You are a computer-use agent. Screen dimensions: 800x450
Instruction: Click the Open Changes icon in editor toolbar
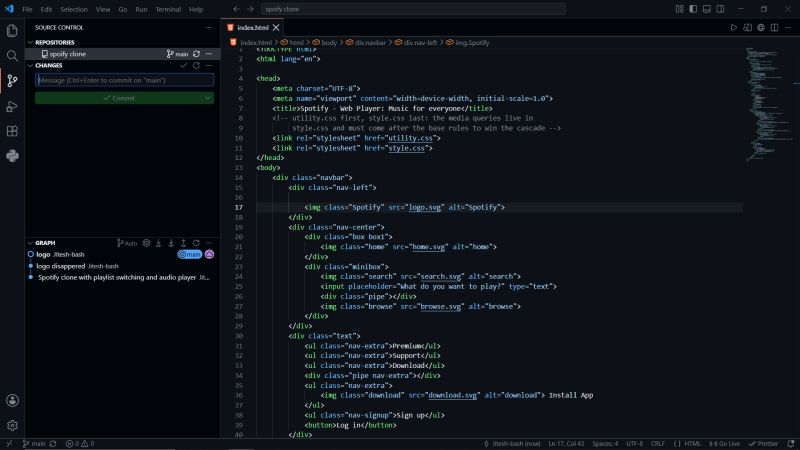747,28
